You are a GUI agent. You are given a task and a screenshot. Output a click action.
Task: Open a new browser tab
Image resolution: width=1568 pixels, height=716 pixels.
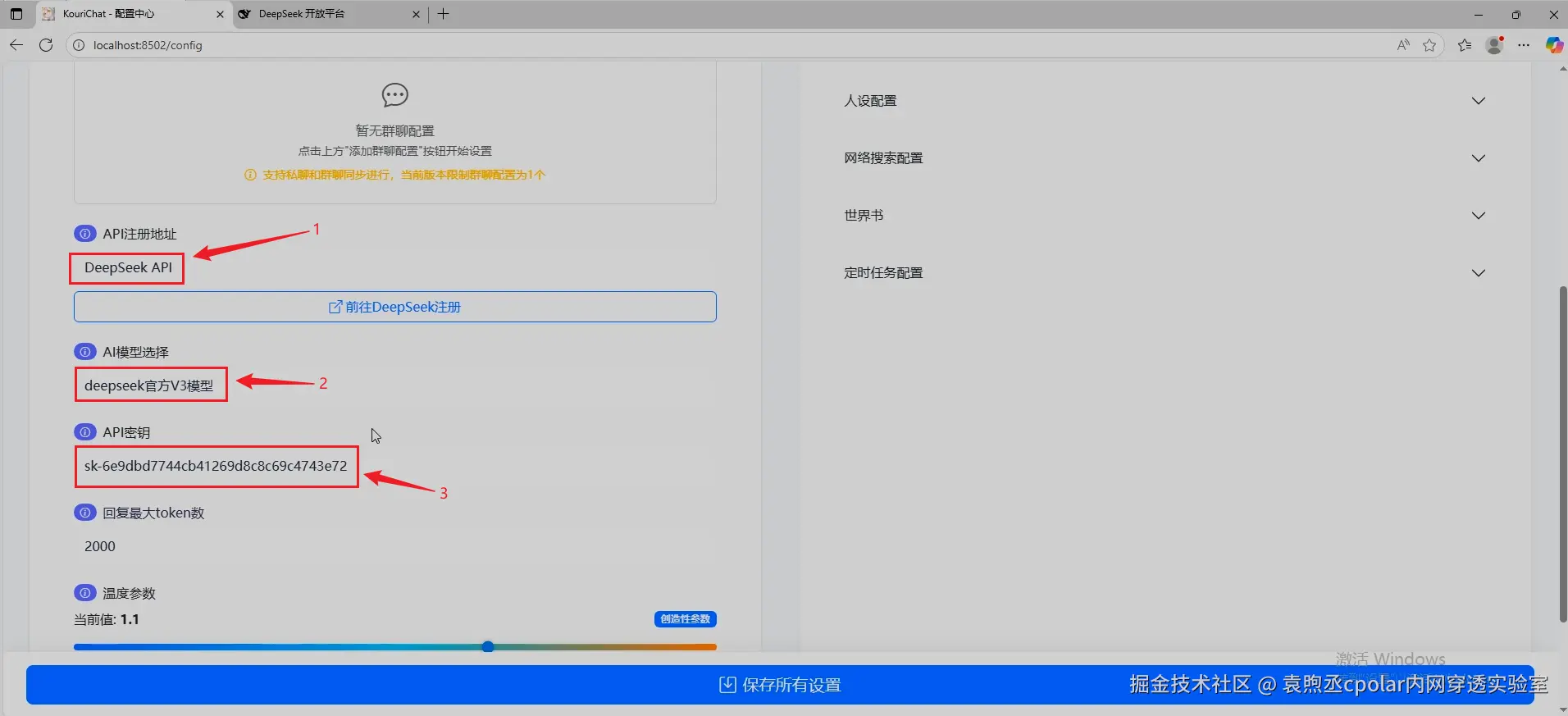click(444, 14)
